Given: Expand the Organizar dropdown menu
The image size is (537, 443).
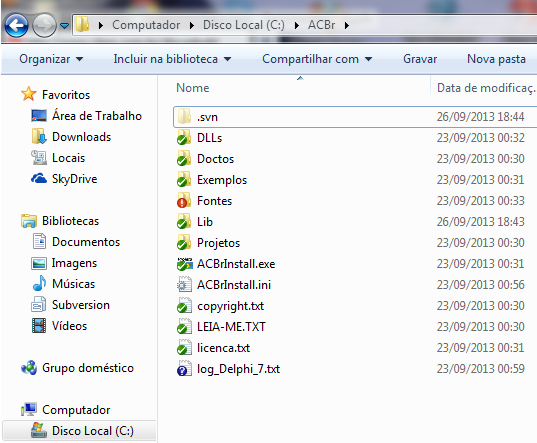Looking at the screenshot, I should 51,59.
